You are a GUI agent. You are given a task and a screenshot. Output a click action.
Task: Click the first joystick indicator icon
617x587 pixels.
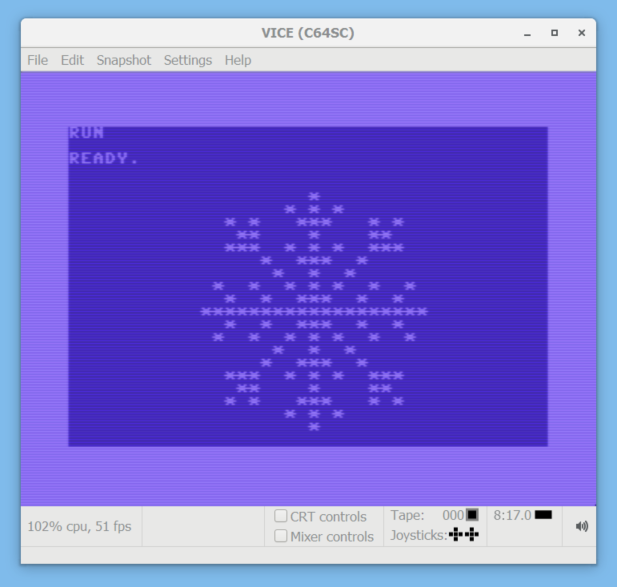click(456, 535)
